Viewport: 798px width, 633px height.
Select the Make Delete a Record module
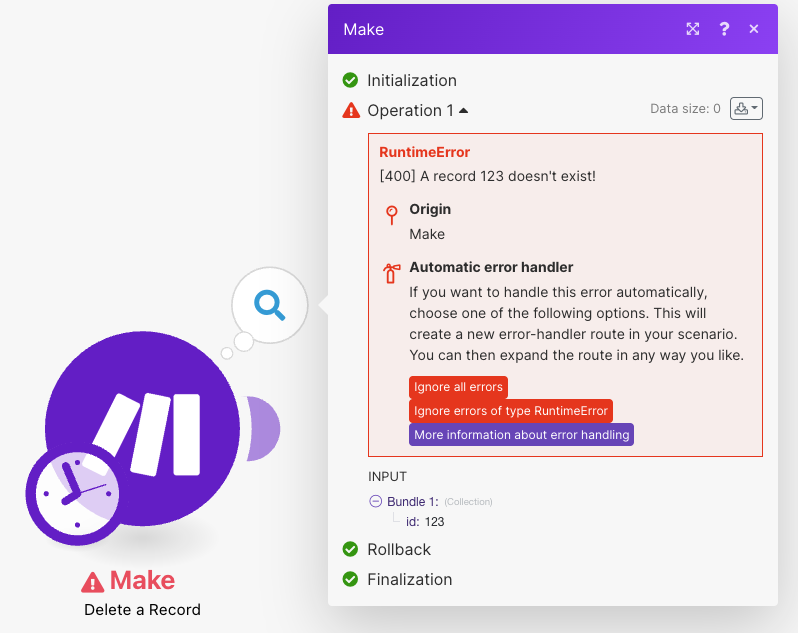pos(142,428)
